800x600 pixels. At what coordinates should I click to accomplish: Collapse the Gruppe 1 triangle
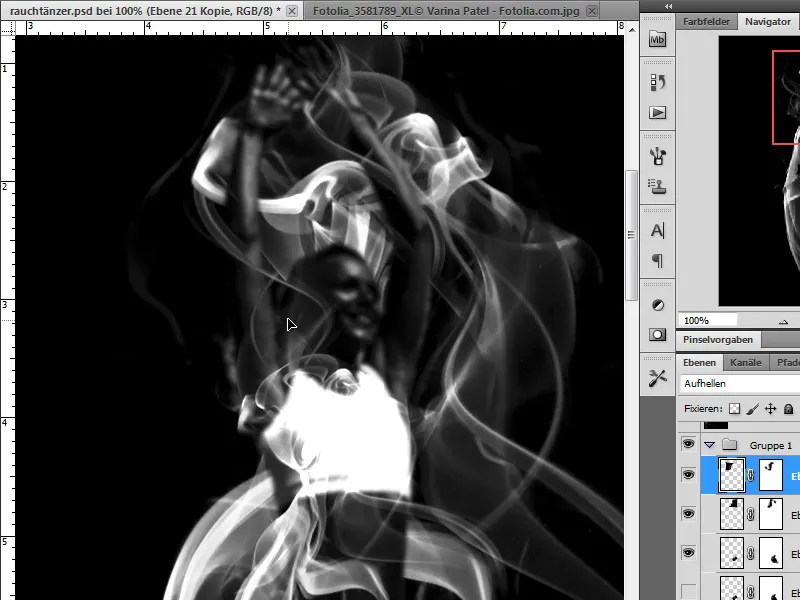[709, 445]
